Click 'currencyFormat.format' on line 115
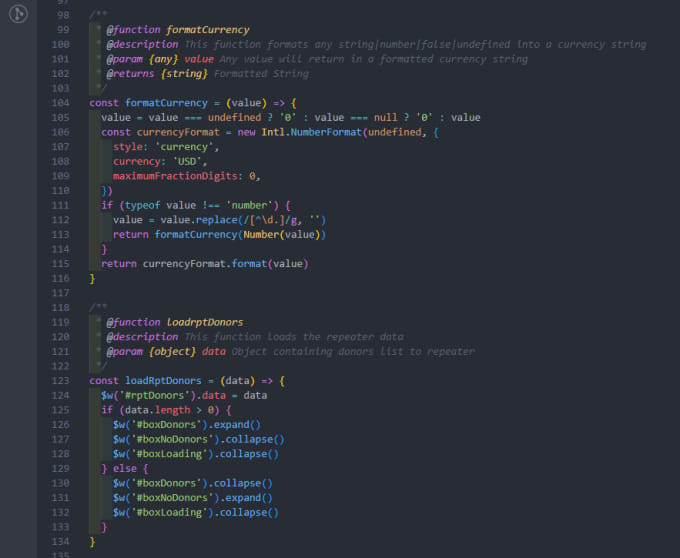 (205, 264)
